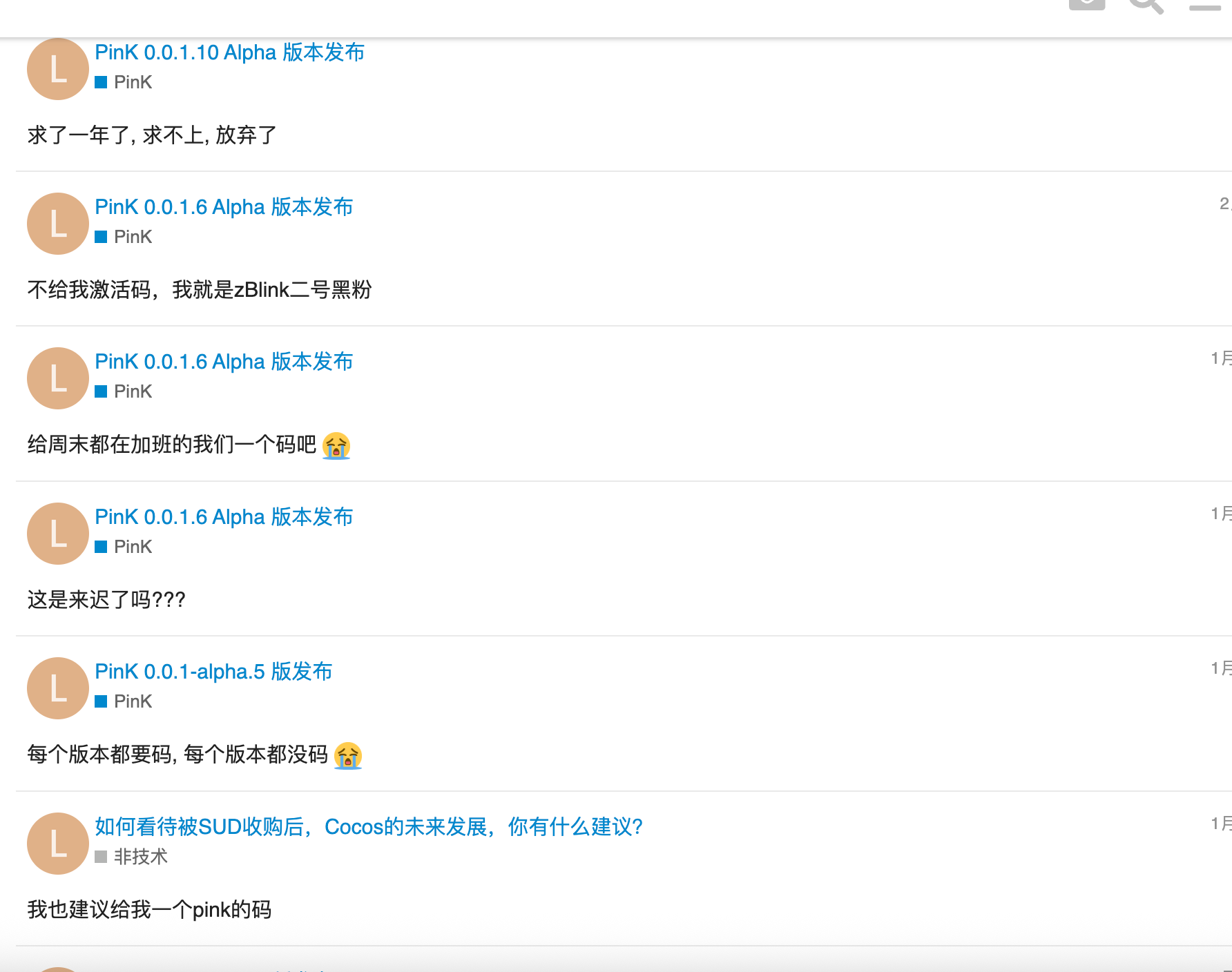Open PinK 0.0.1.6 Alpha topic above 来迟了吗 comment
The width and height of the screenshot is (1232, 972).
point(224,517)
